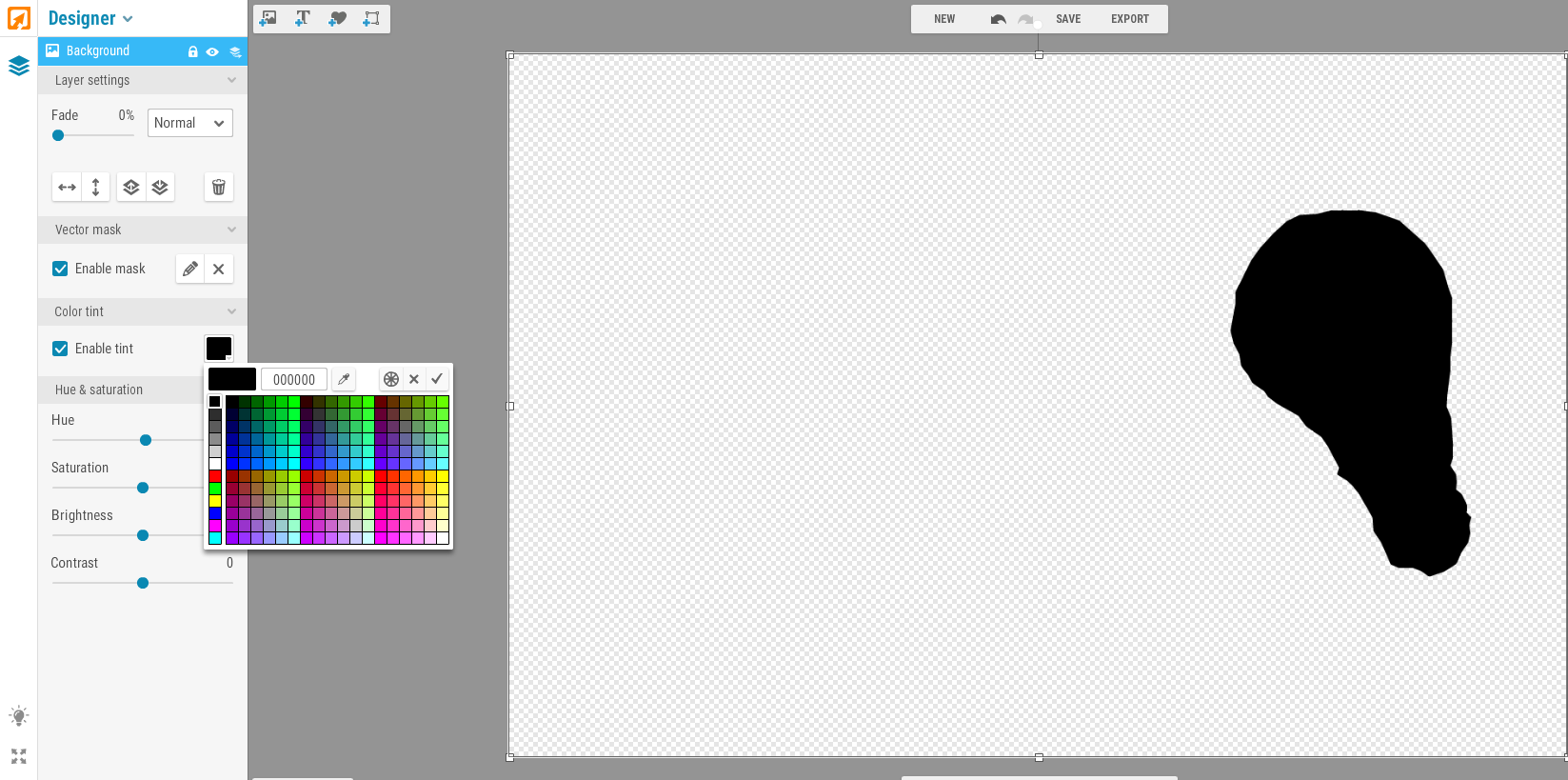This screenshot has width=1568, height=780.
Task: Uncheck the Enable mask checkbox
Action: 60,269
